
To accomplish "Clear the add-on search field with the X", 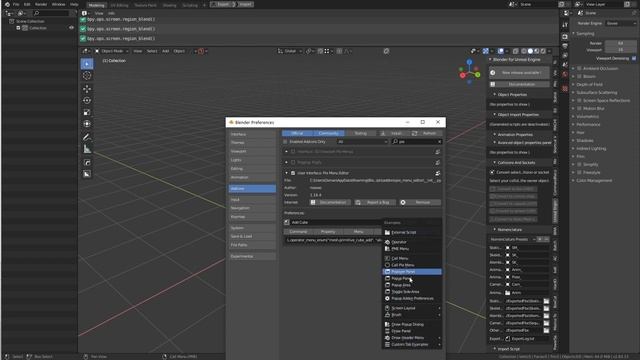I will pyautogui.click(x=439, y=142).
